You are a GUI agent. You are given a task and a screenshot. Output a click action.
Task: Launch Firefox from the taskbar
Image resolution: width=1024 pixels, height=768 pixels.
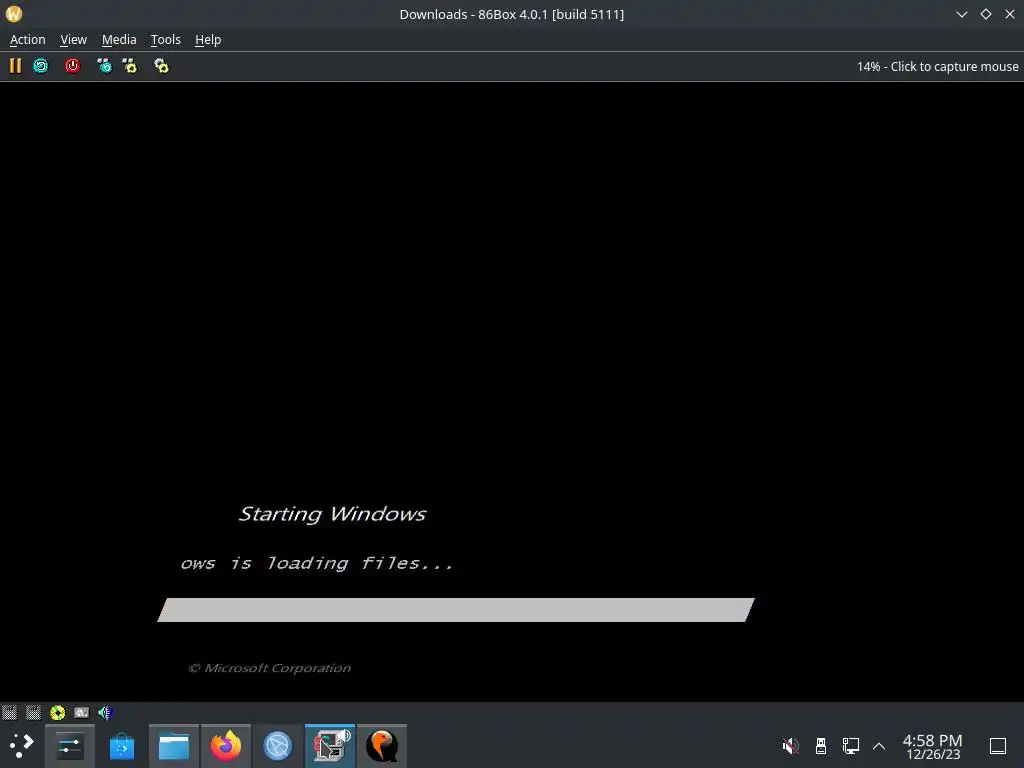(226, 746)
